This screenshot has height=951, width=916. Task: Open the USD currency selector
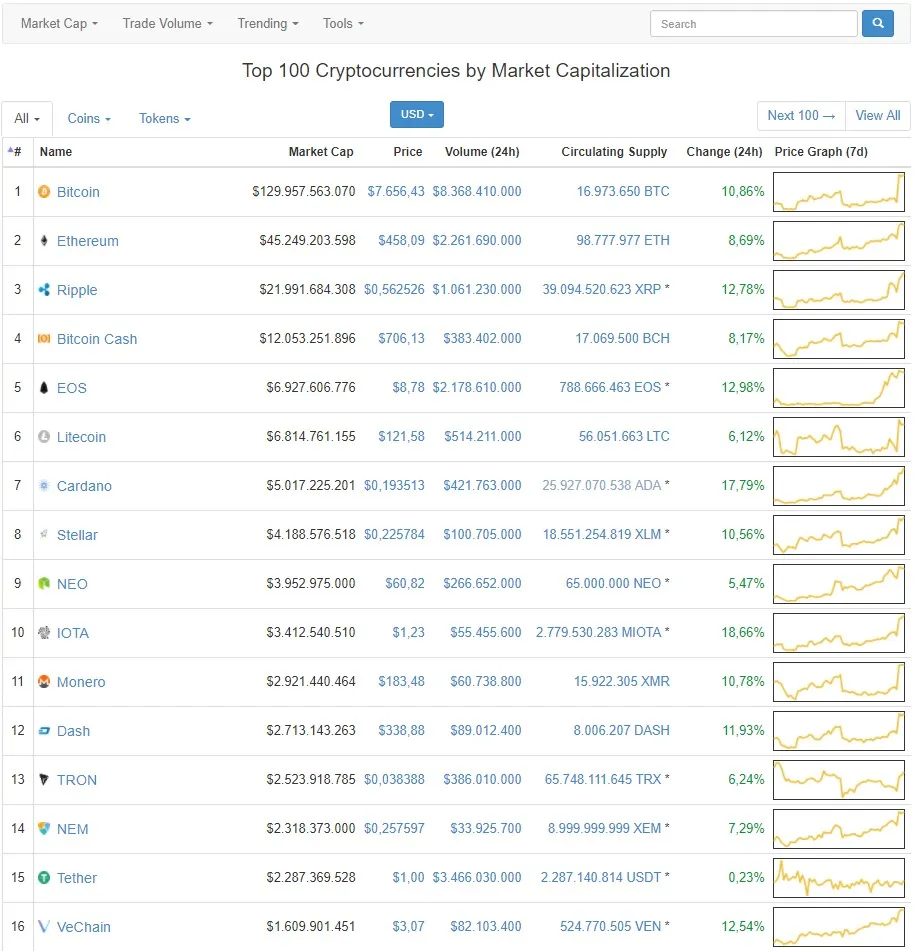point(417,115)
